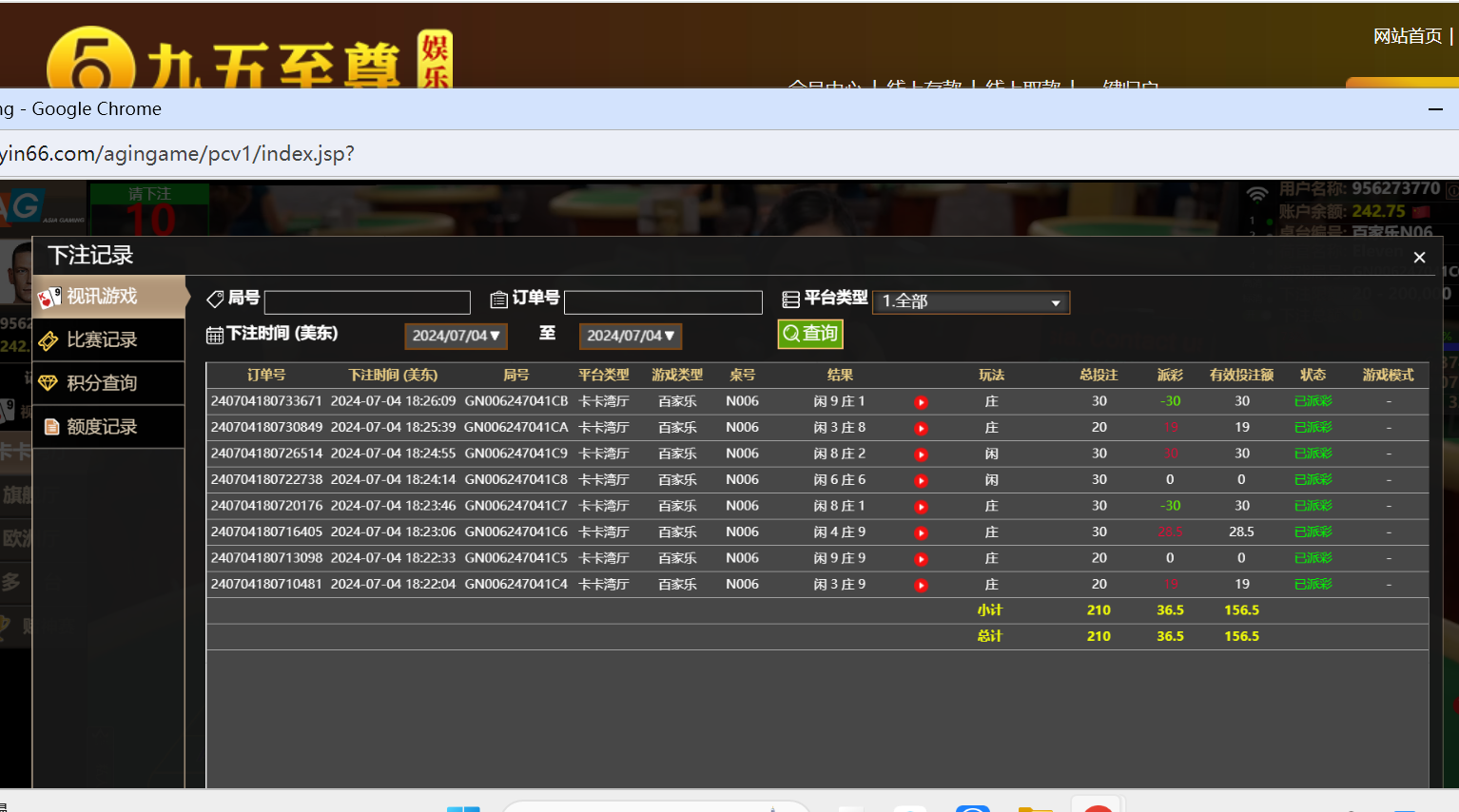The width and height of the screenshot is (1459, 812).
Task: Click replay icon for round GN006247041C7
Action: click(921, 507)
